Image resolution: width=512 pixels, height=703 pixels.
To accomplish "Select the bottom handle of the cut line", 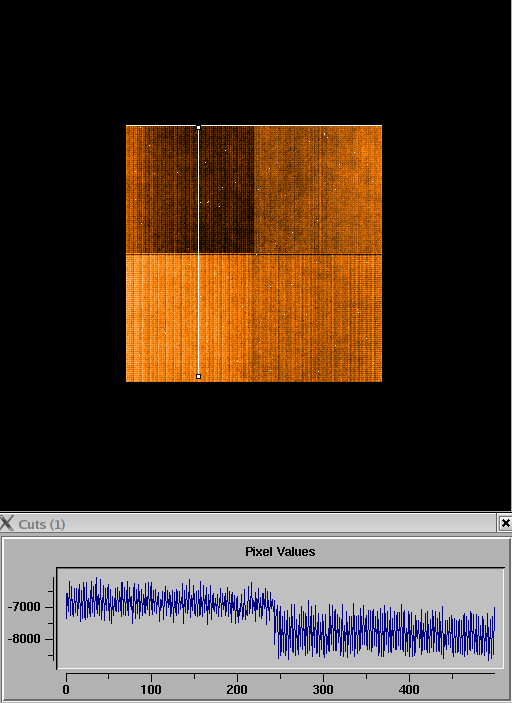I will pyautogui.click(x=199, y=376).
